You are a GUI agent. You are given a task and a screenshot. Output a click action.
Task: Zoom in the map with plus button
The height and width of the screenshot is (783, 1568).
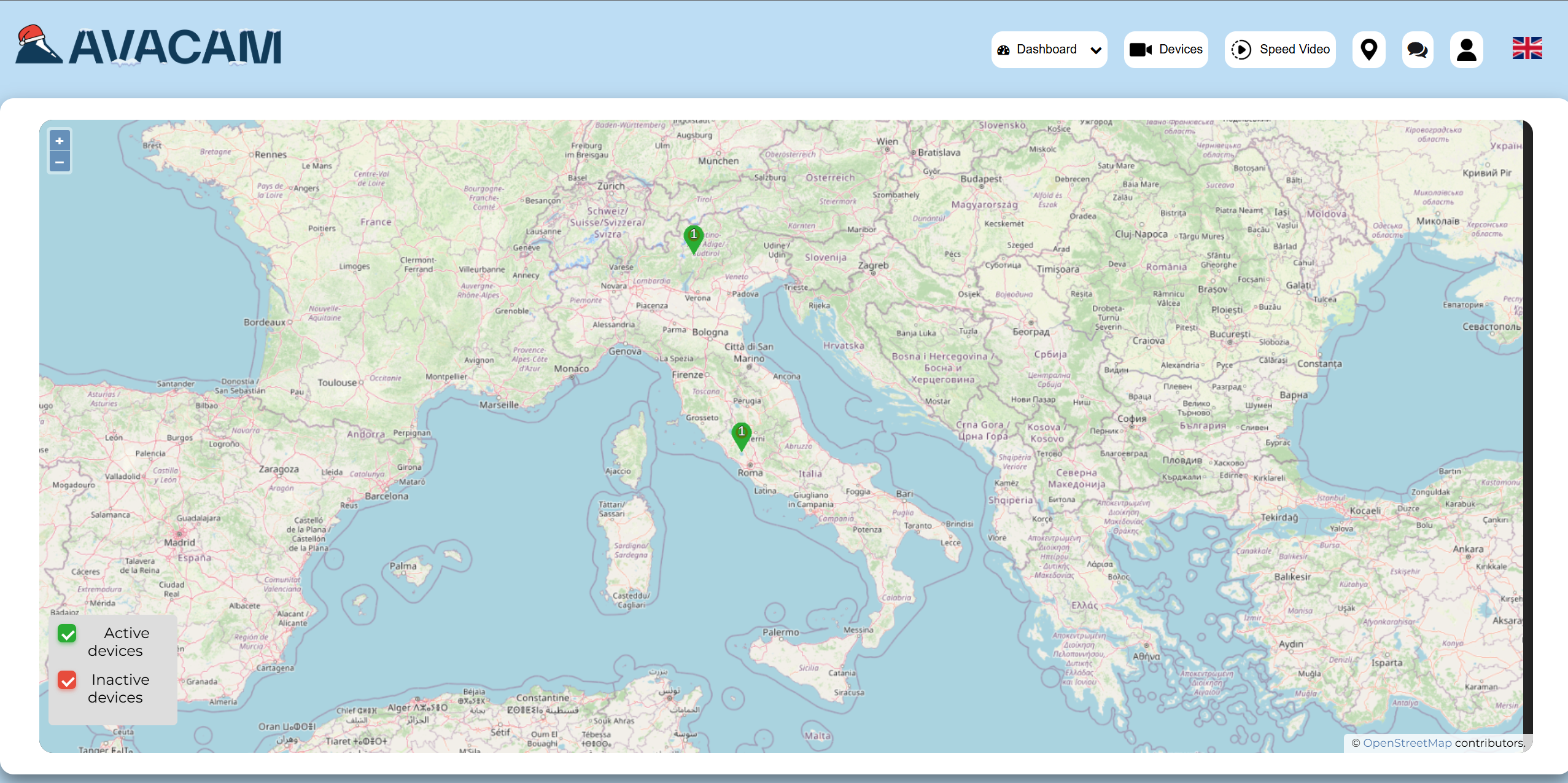(x=60, y=141)
